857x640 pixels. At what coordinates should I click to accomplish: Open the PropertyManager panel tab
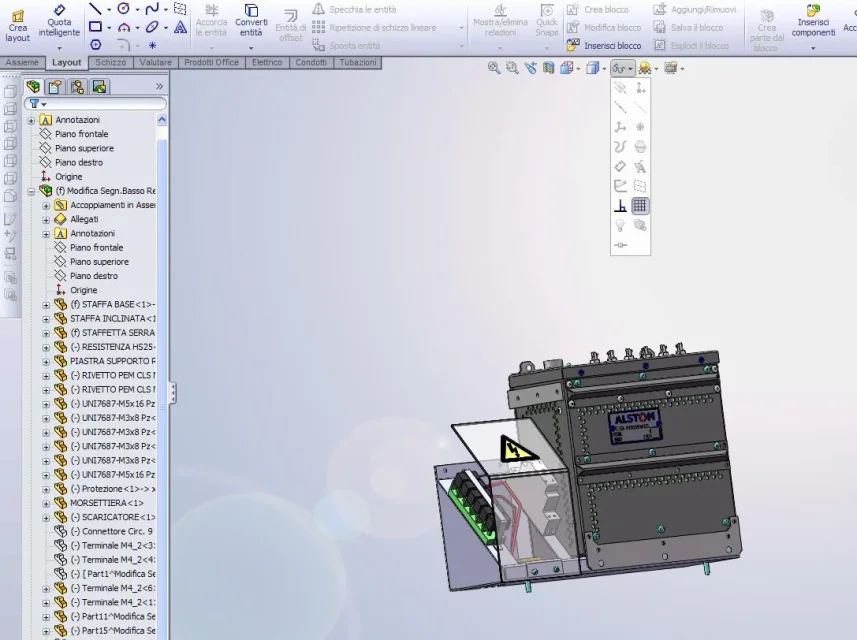(56, 87)
